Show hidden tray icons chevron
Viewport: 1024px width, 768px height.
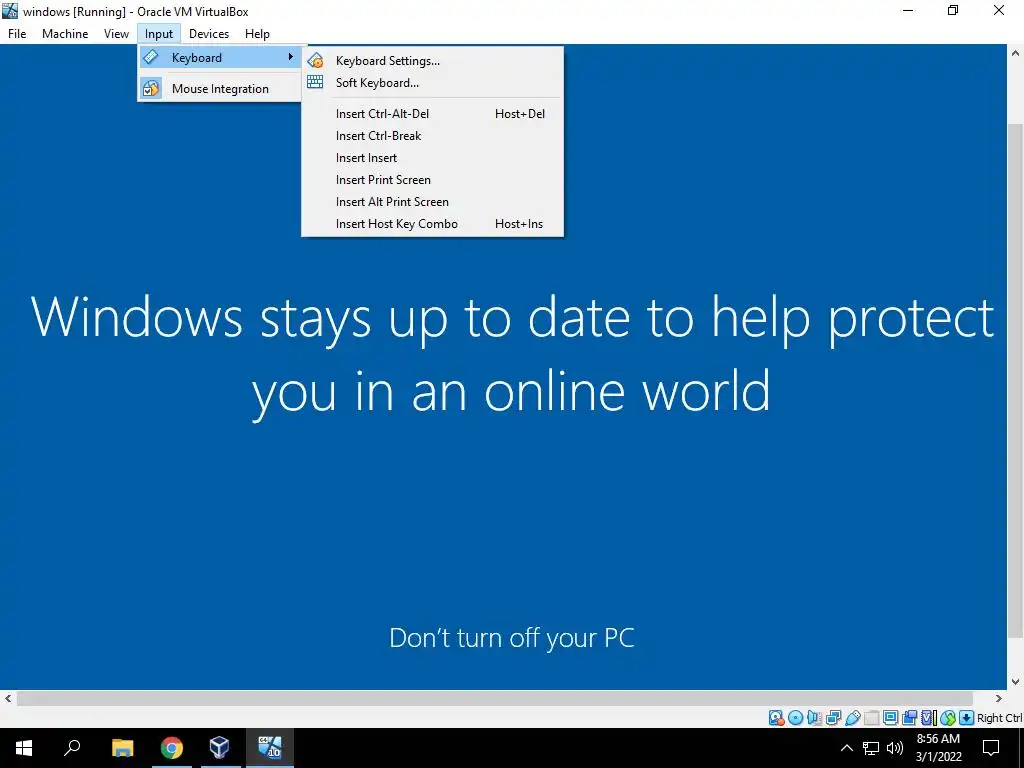click(846, 748)
